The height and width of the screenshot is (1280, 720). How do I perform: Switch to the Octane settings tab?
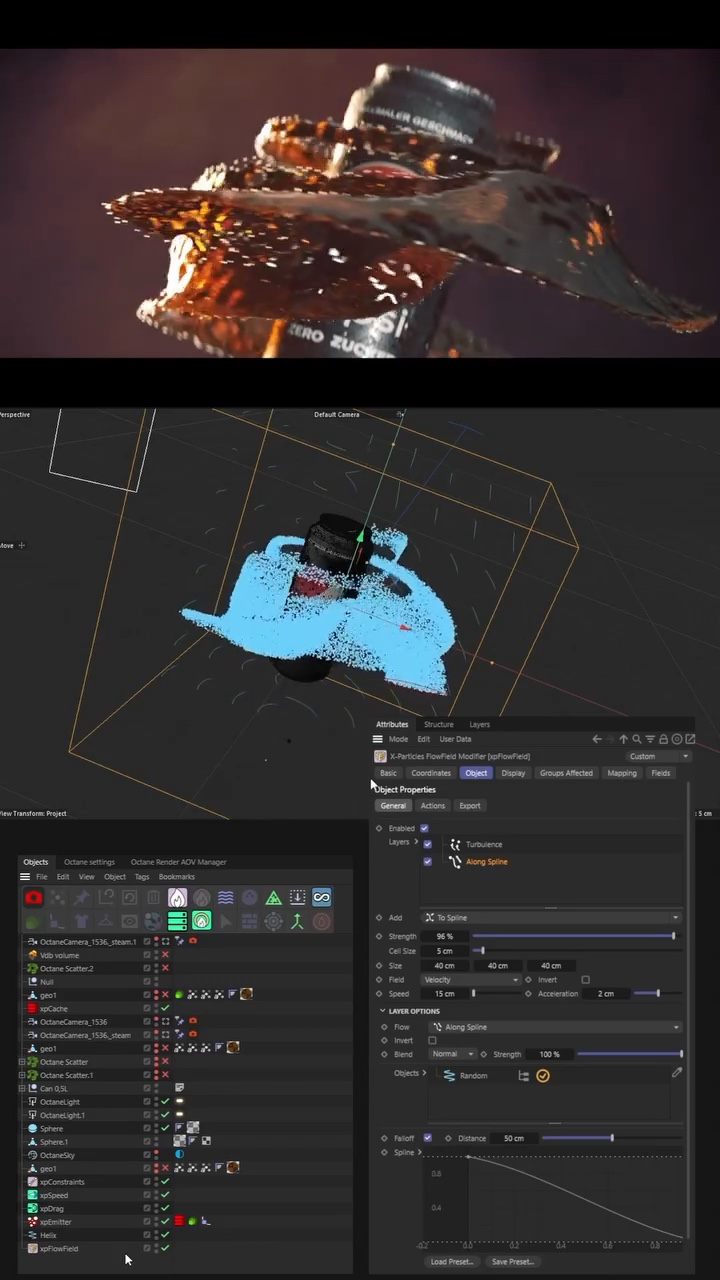[89, 862]
